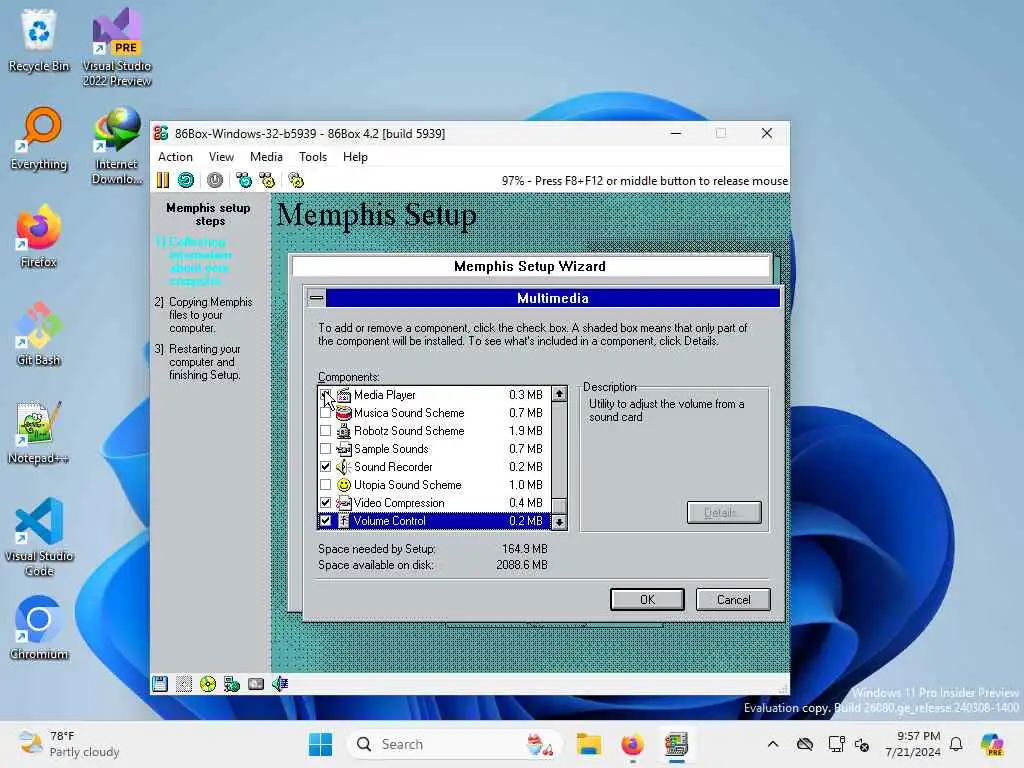
Task: Launch Chromium from the desktop
Action: point(39,628)
